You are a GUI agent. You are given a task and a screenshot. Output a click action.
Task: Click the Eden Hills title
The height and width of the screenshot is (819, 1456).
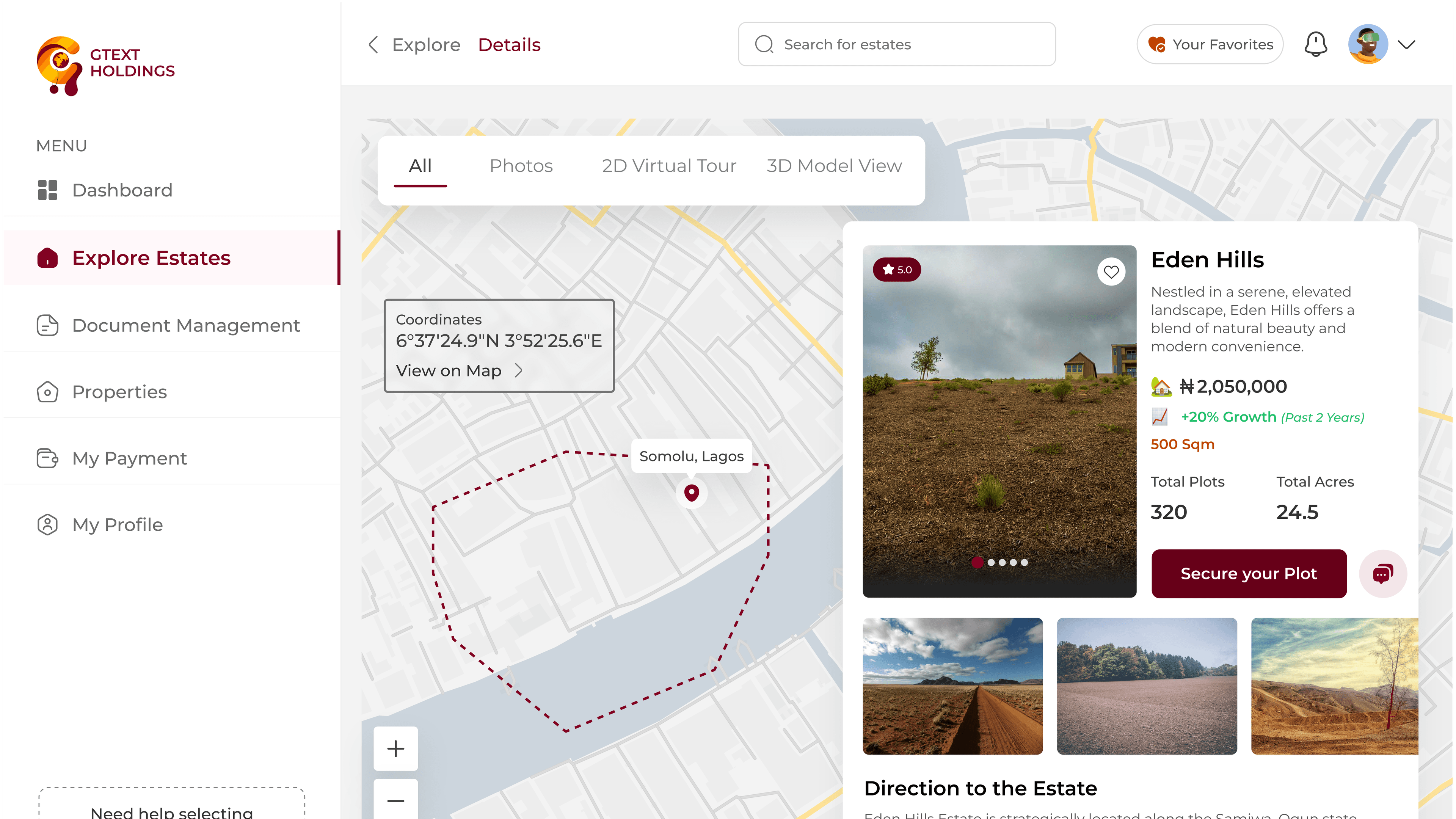tap(1207, 259)
